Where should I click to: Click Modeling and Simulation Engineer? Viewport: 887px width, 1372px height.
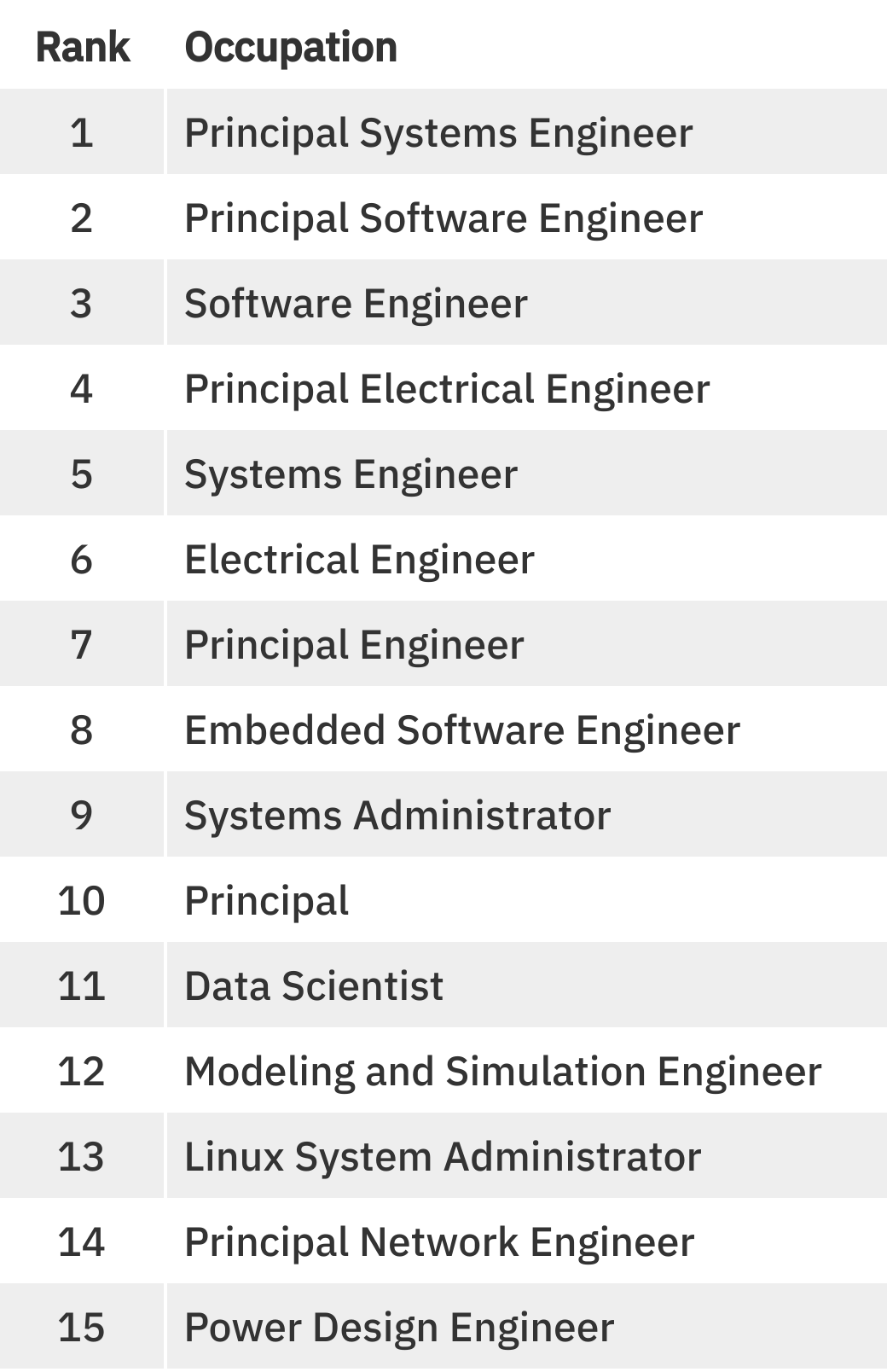pyautogui.click(x=503, y=1072)
